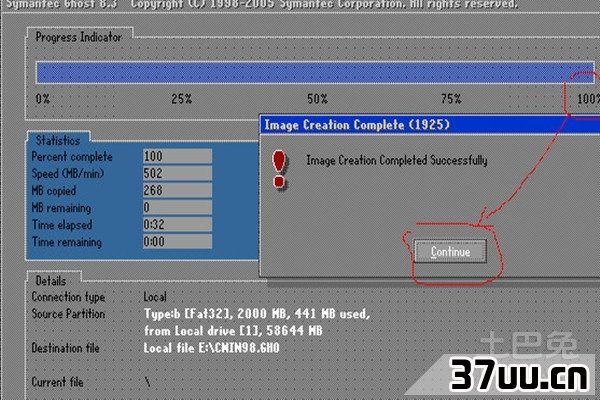Click the 25% progress scale label
The image size is (600, 400).
pos(181,99)
